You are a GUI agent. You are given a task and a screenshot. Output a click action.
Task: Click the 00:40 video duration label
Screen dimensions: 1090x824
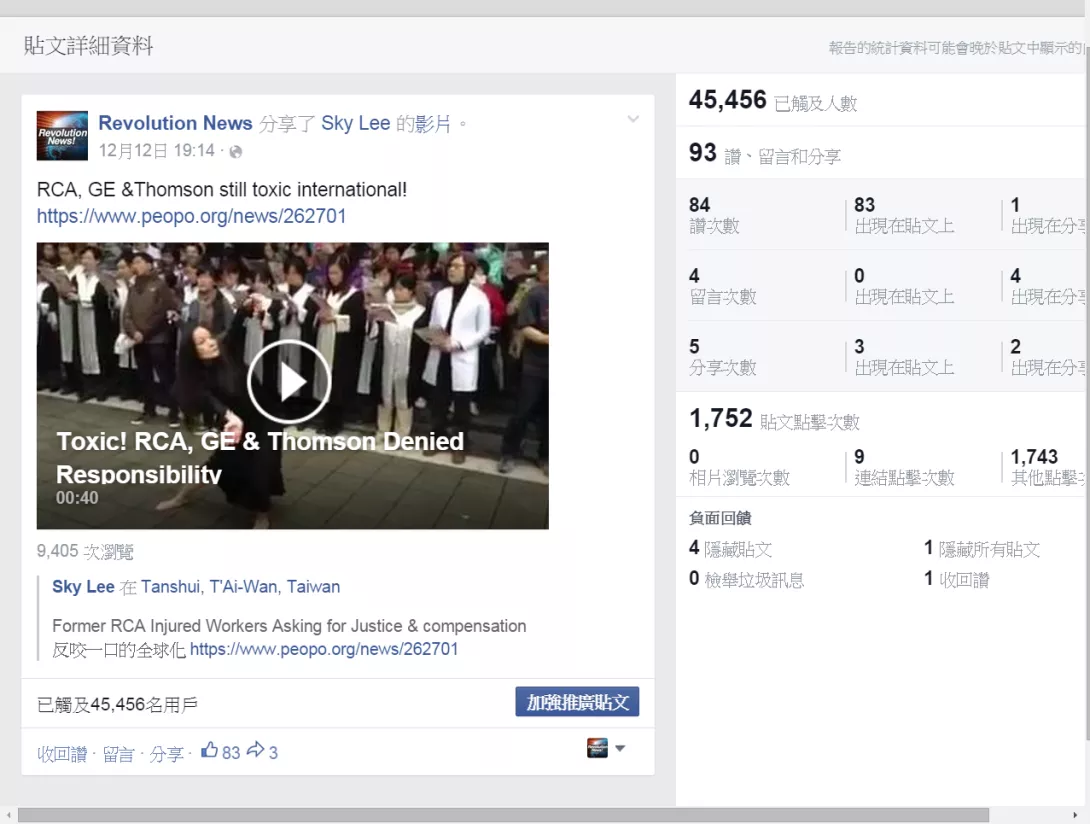pos(77,498)
